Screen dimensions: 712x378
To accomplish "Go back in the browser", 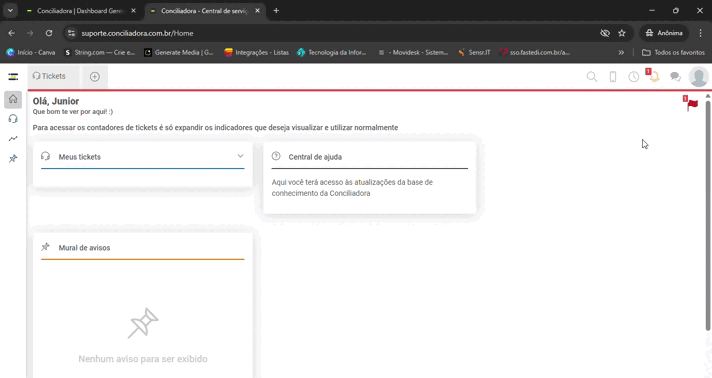I will click(x=11, y=33).
